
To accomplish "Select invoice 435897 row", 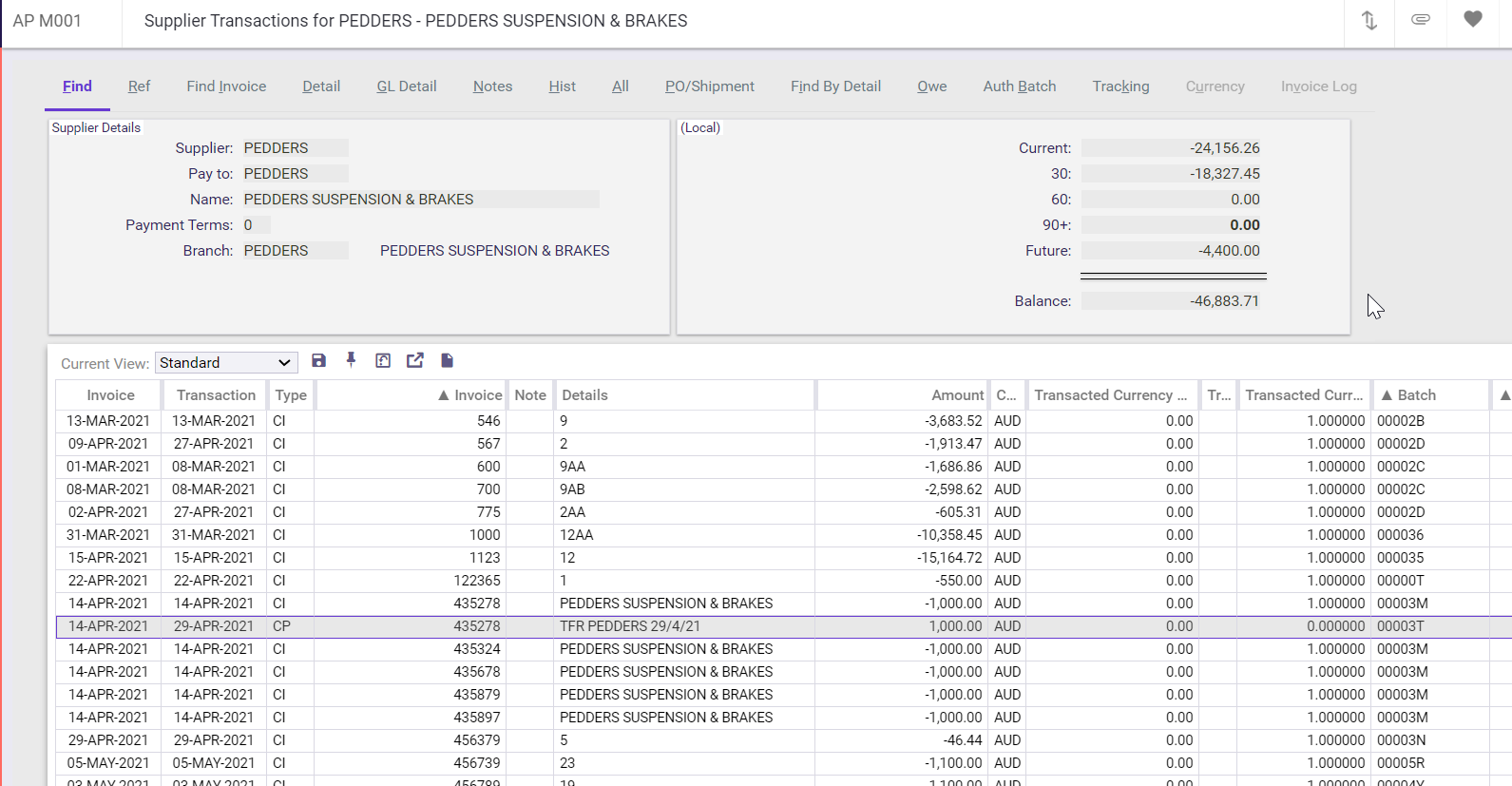I will click(783, 718).
